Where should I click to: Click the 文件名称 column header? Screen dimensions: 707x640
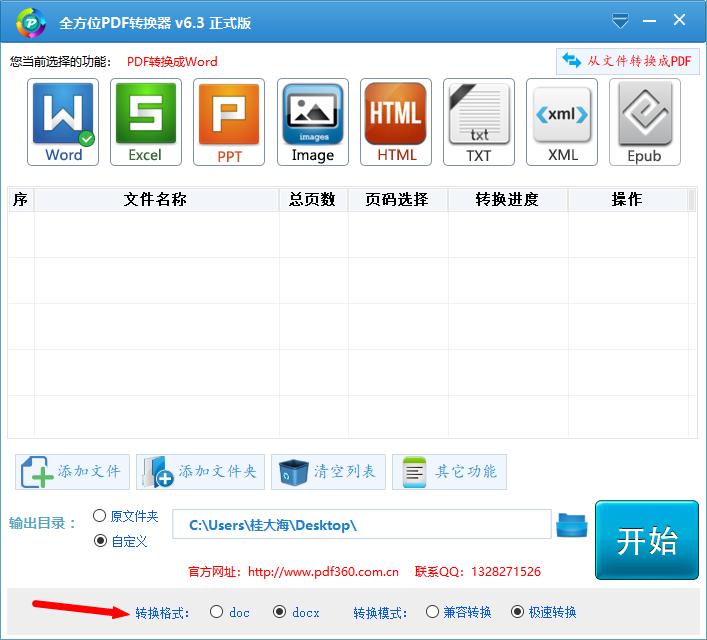(x=156, y=199)
